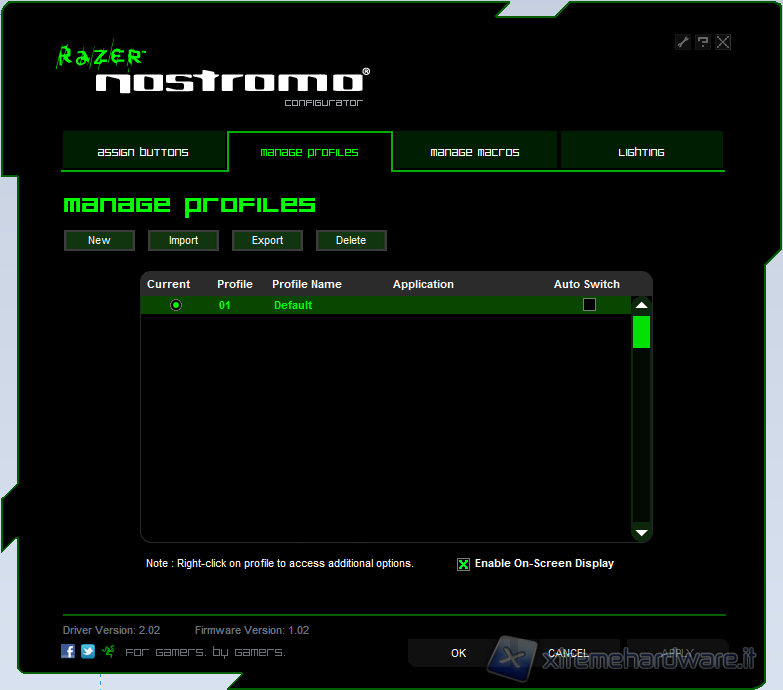Select the Default profile name row
The width and height of the screenshot is (783, 690).
(x=293, y=305)
